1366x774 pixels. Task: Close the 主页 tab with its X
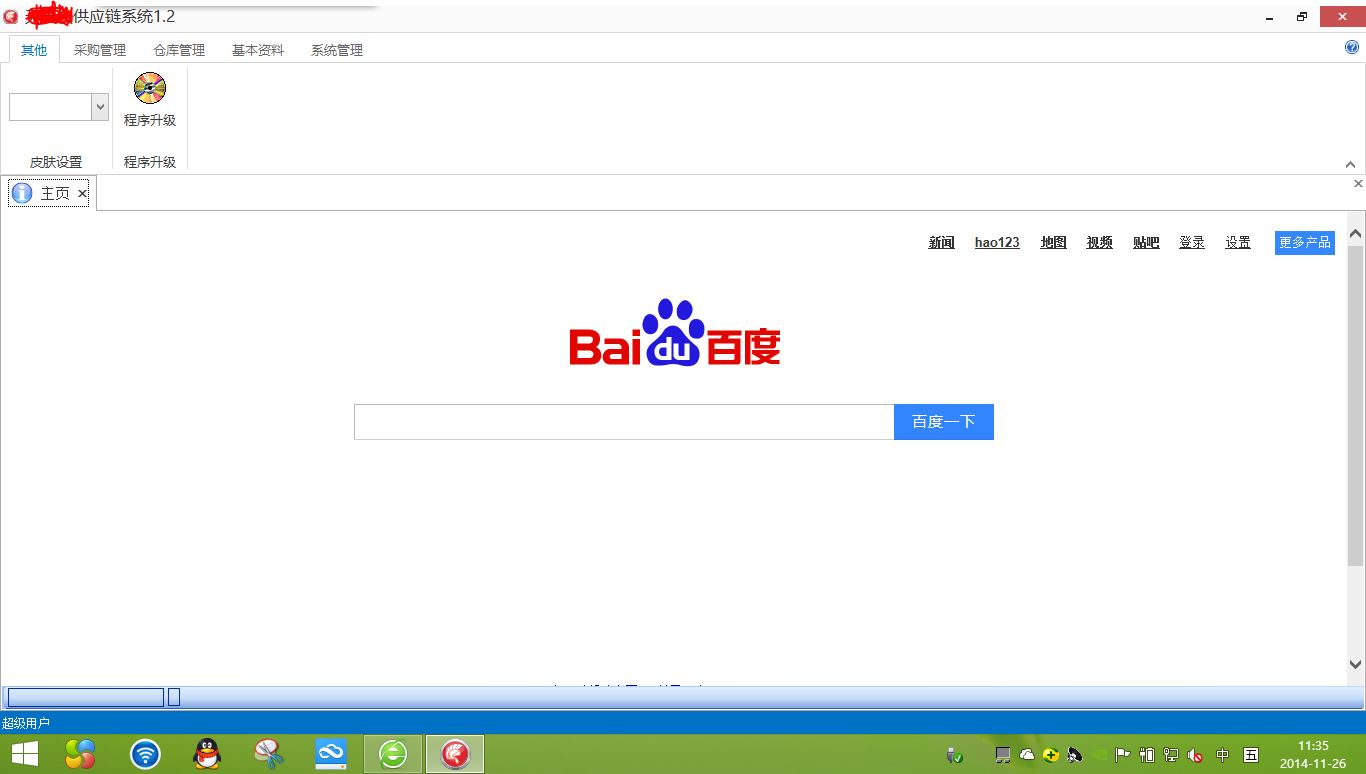82,194
